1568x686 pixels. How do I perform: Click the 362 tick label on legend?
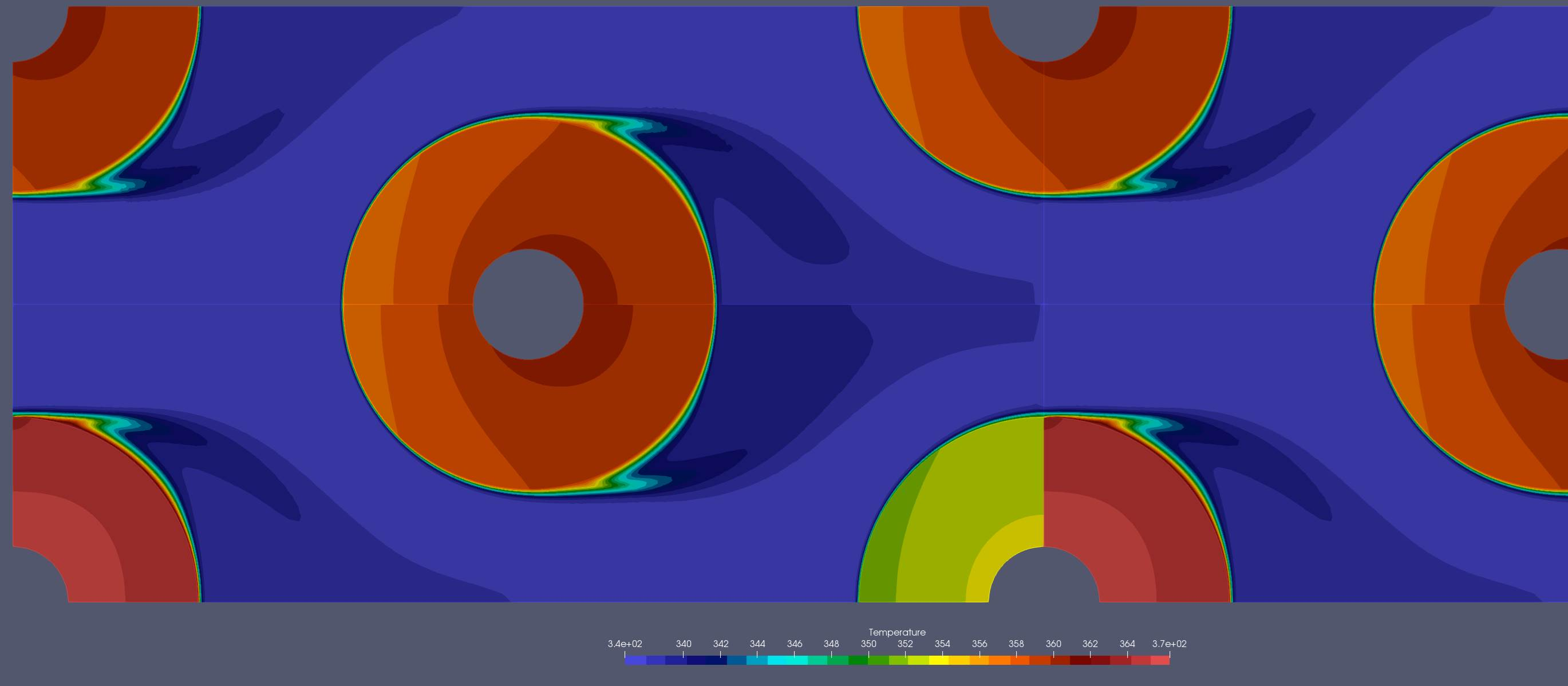coord(1090,644)
